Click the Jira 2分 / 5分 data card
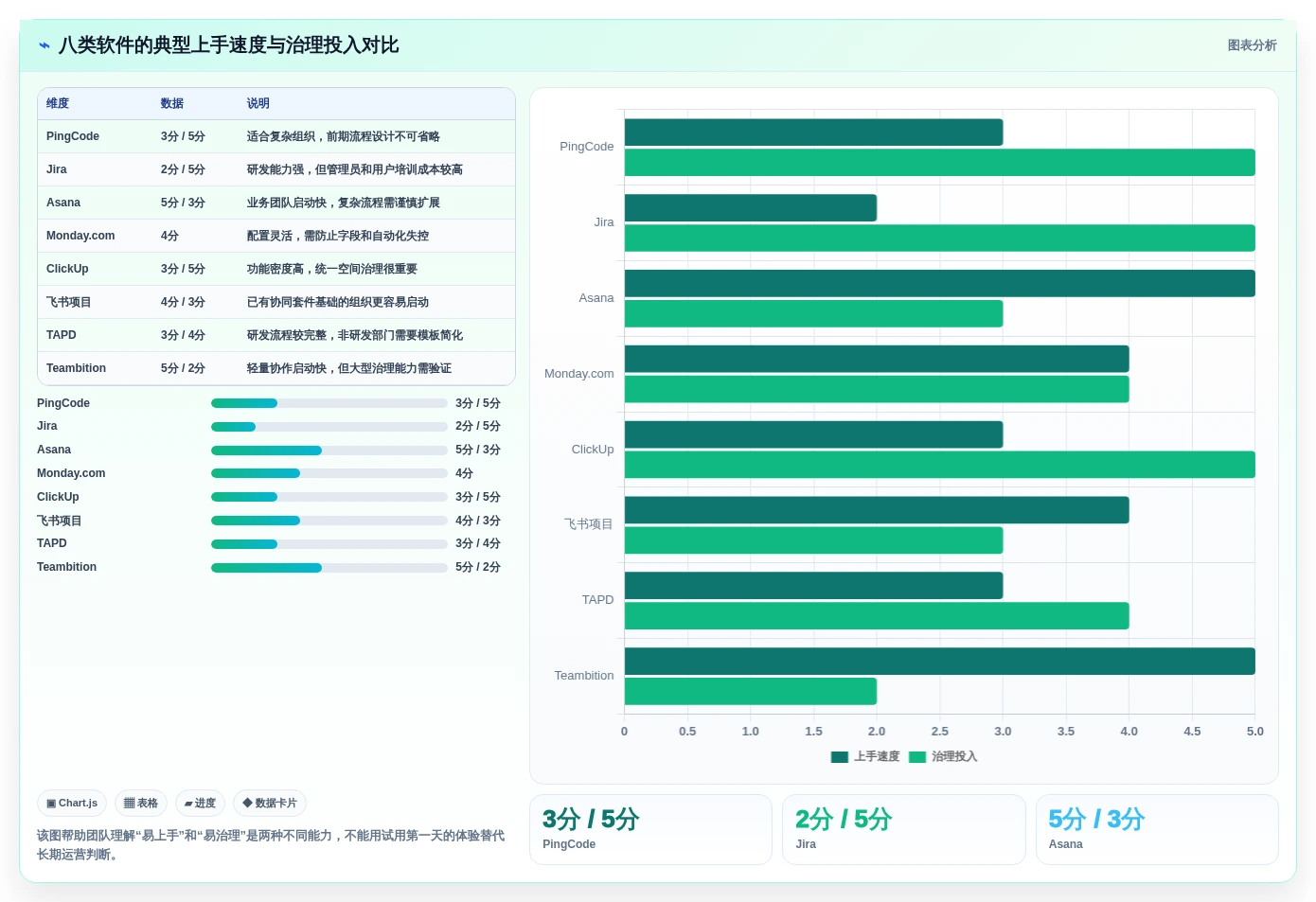This screenshot has height=902, width=1316. click(904, 829)
